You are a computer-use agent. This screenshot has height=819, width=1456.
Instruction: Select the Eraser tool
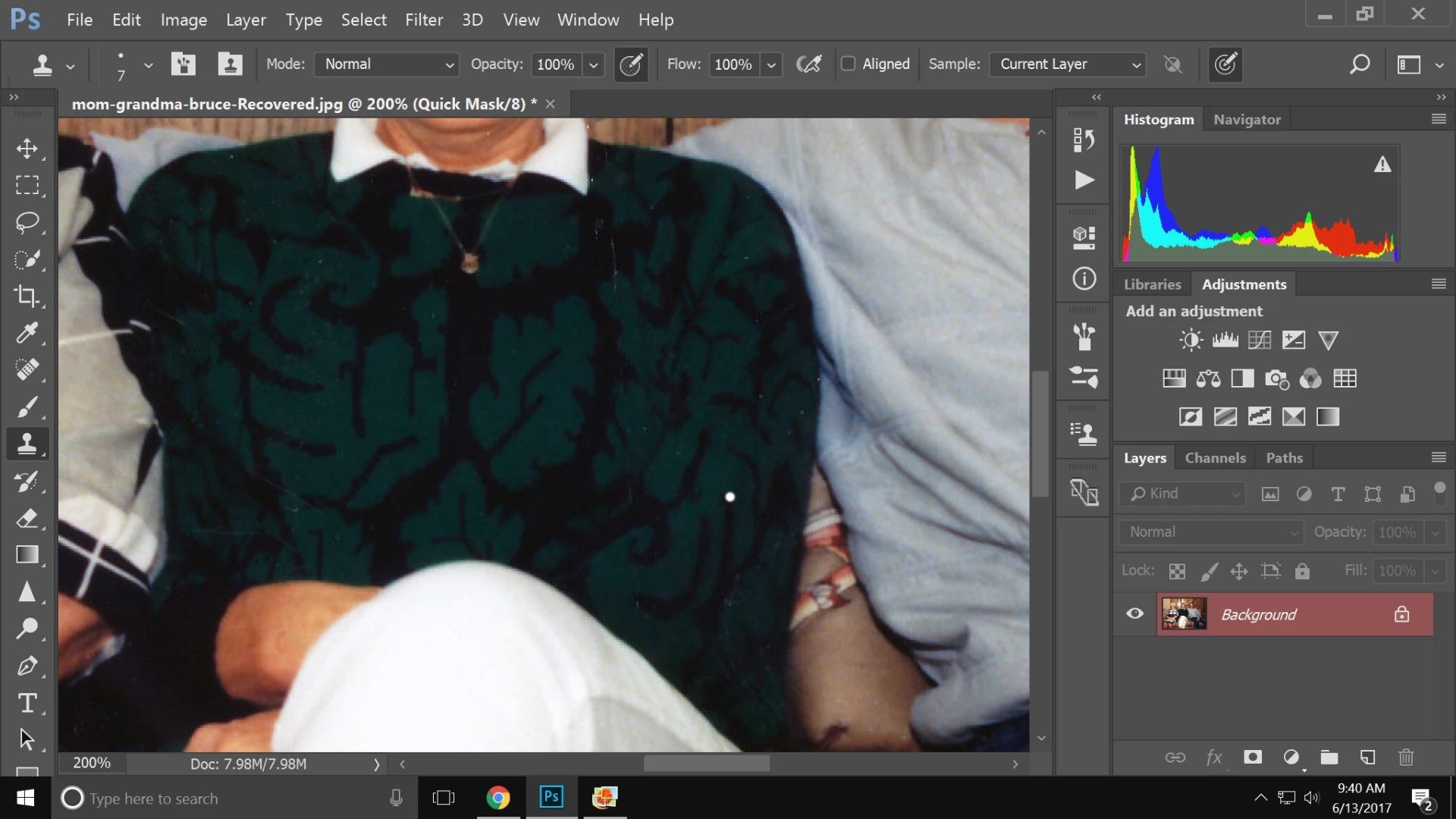pyautogui.click(x=27, y=519)
